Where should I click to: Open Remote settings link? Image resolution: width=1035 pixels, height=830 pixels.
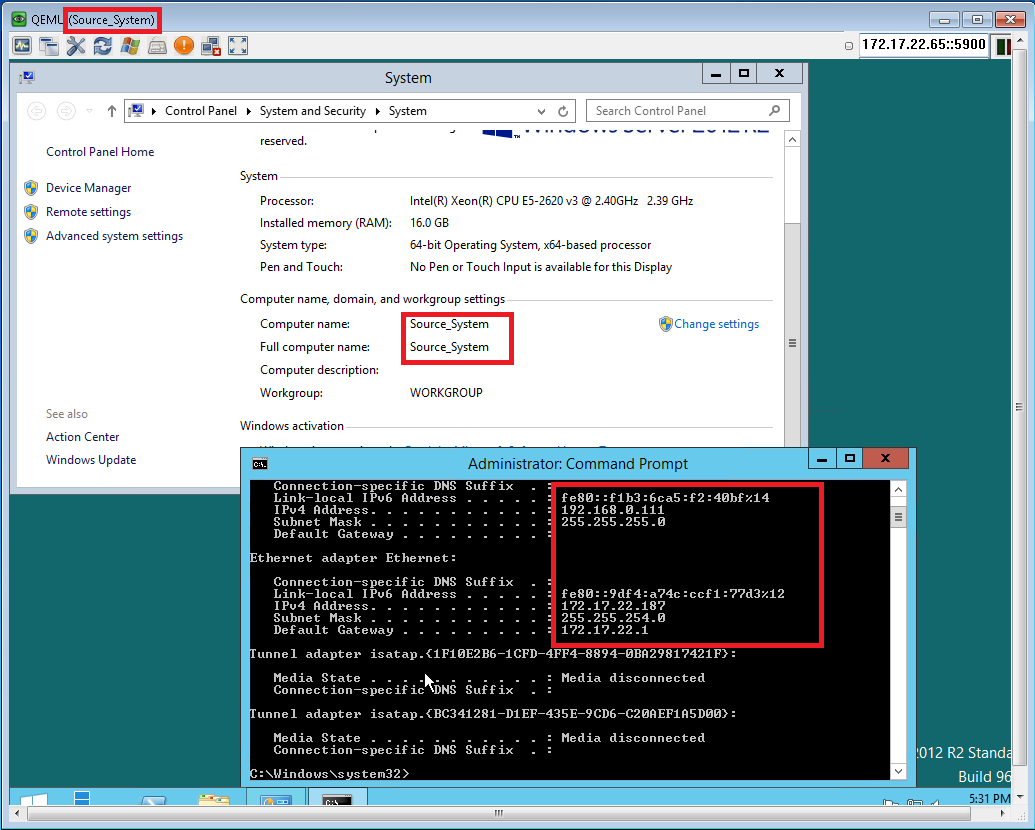(88, 212)
